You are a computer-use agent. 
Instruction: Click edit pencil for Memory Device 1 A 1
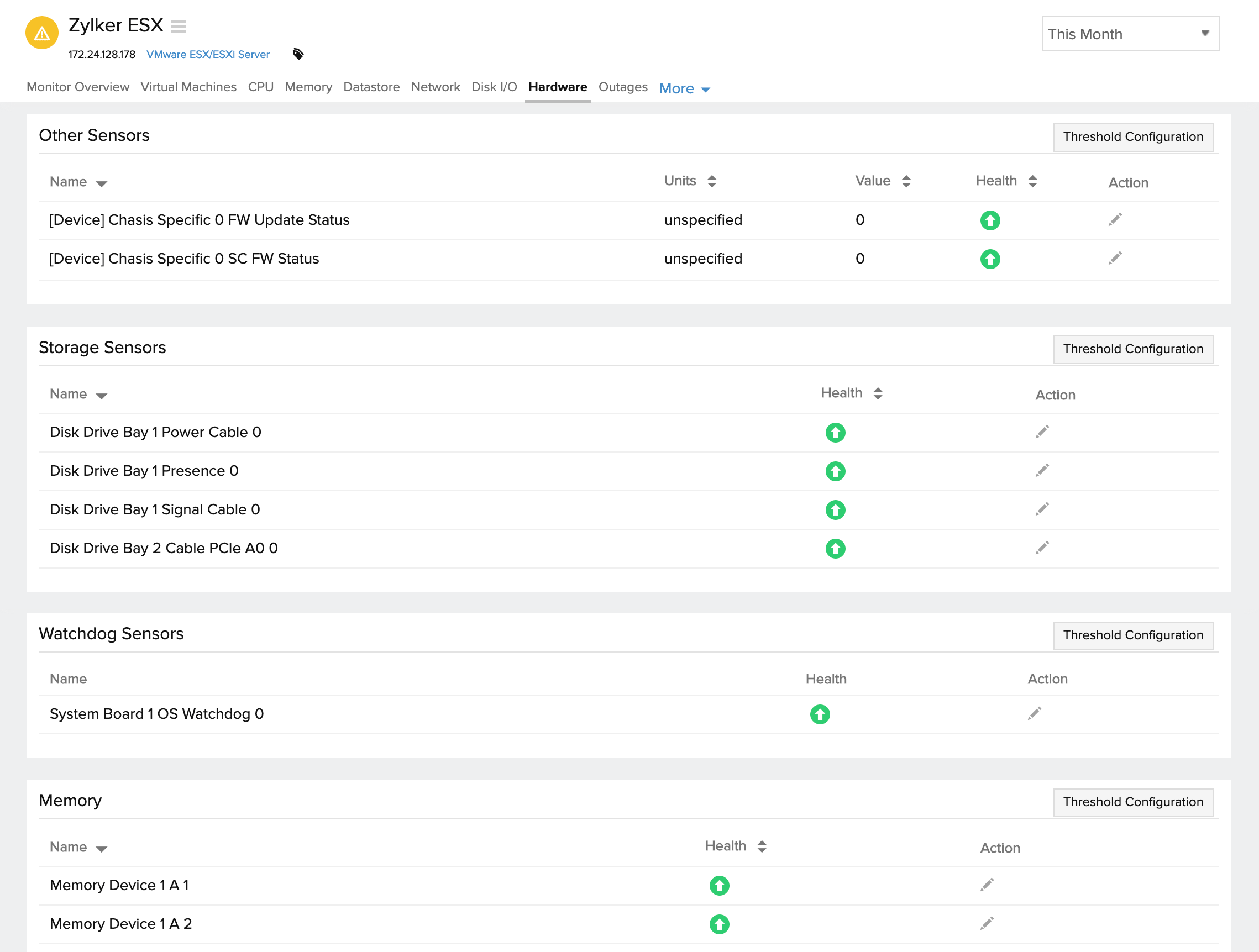pyautogui.click(x=987, y=885)
